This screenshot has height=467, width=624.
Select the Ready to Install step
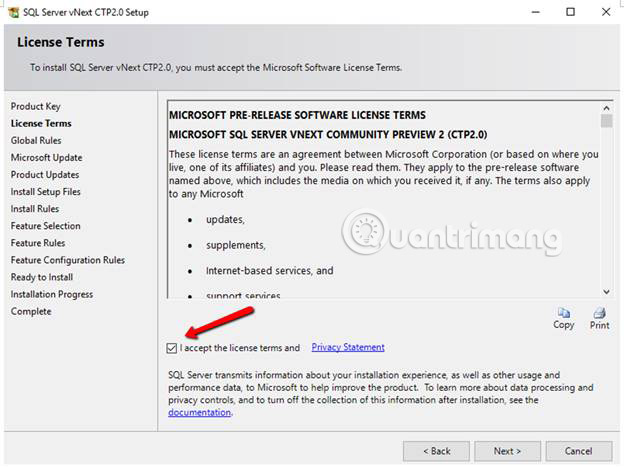point(42,277)
